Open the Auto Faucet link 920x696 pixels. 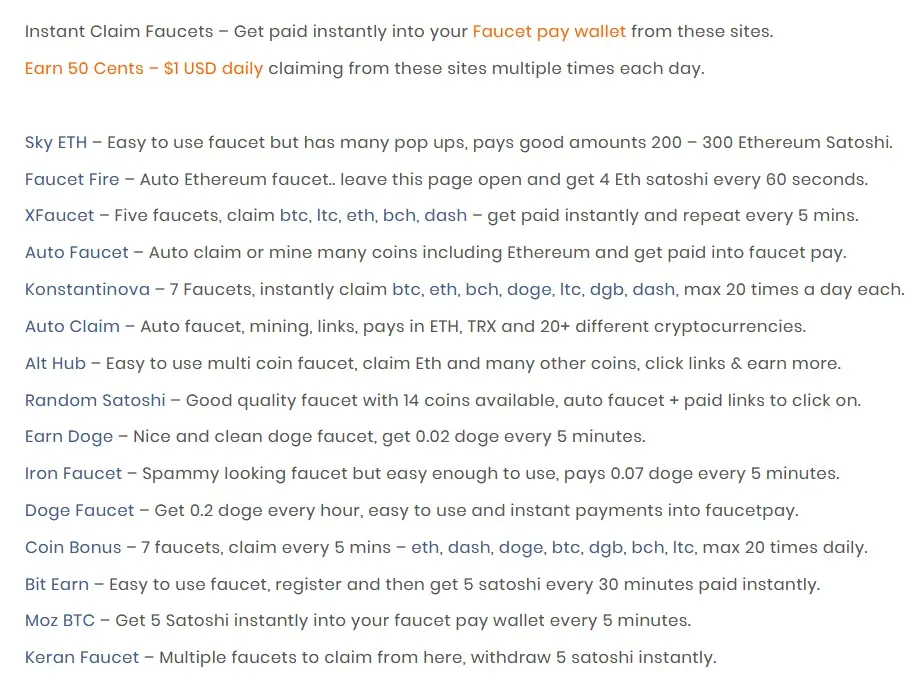pos(76,253)
